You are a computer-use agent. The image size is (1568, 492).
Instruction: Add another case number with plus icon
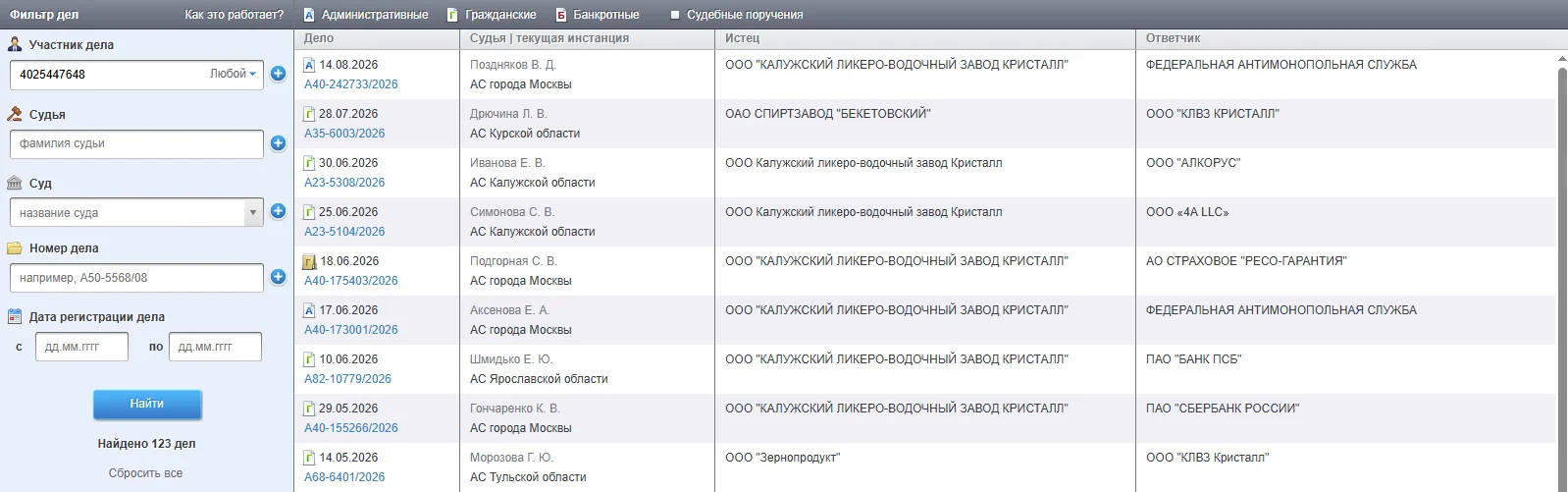[278, 277]
